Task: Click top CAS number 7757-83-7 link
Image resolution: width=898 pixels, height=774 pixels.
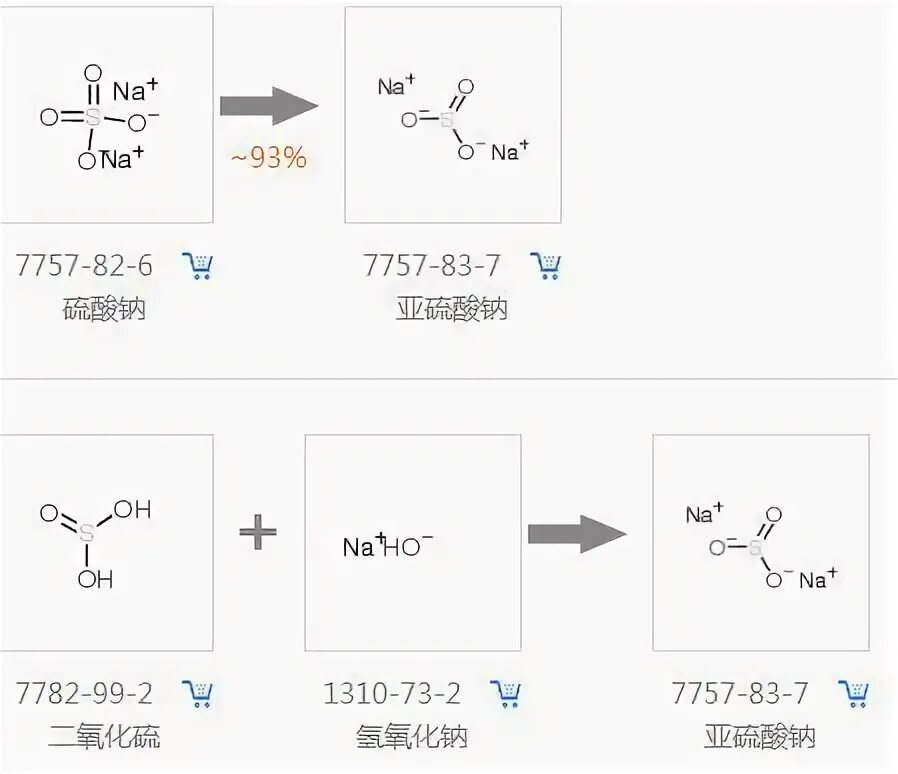Action: click(432, 265)
